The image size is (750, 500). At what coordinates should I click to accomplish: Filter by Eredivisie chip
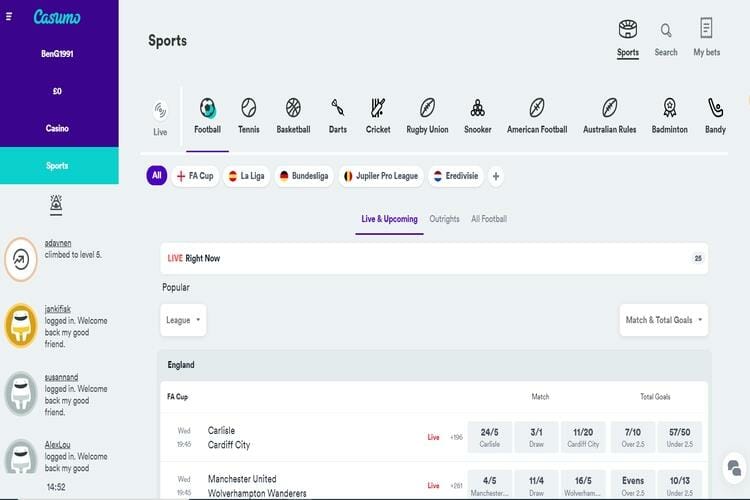[x=456, y=176]
